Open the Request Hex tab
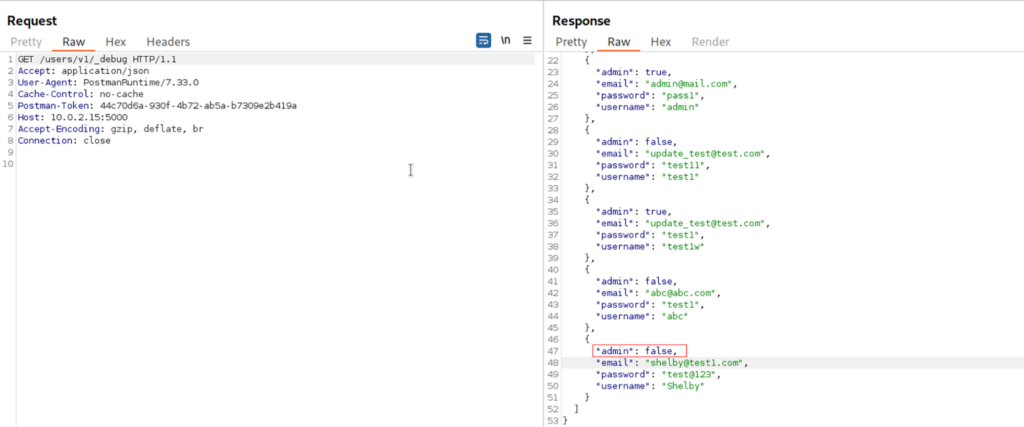The height and width of the screenshot is (427, 1024). (x=116, y=42)
